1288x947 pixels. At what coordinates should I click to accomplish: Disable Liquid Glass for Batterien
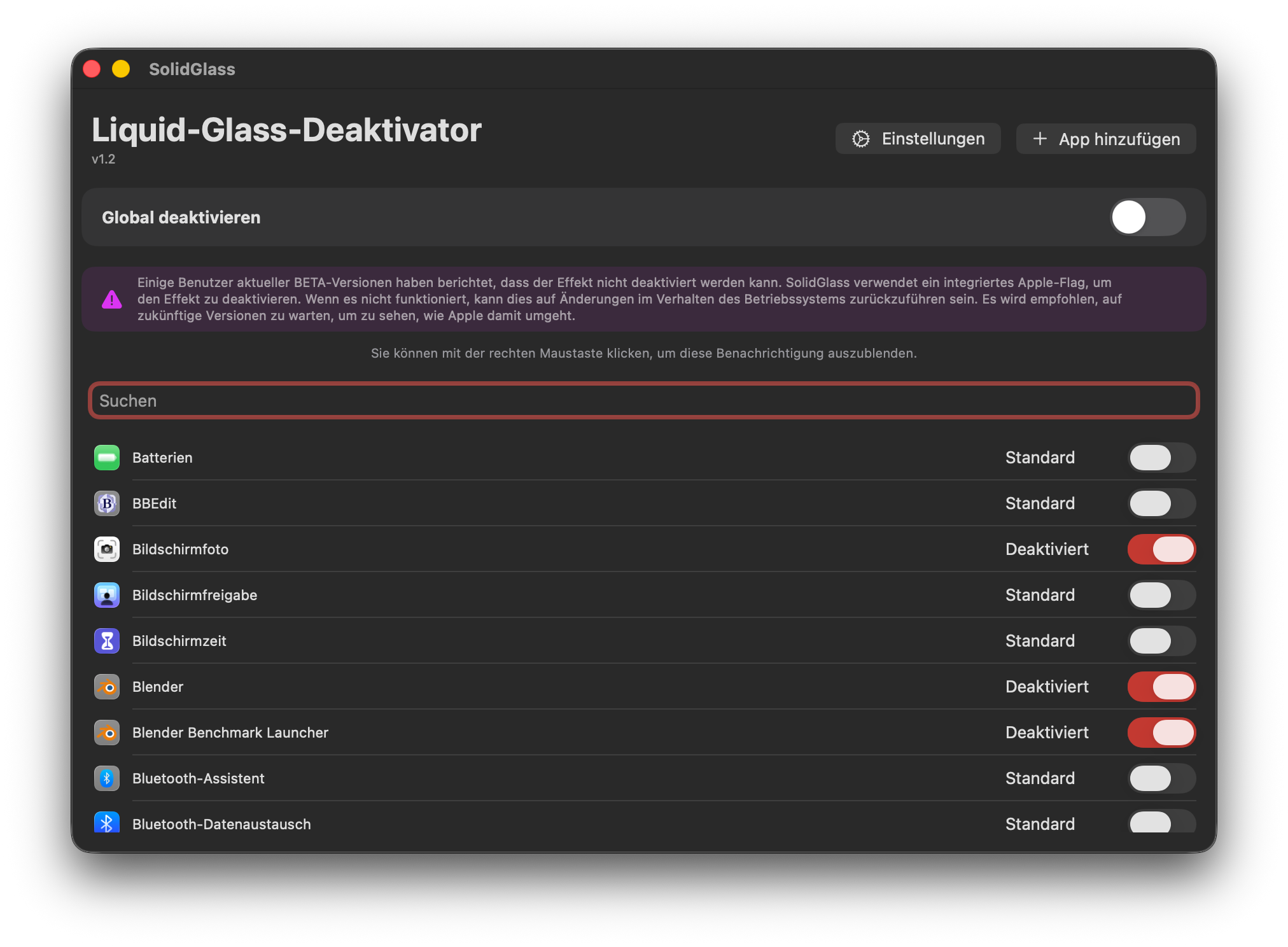click(x=1161, y=458)
